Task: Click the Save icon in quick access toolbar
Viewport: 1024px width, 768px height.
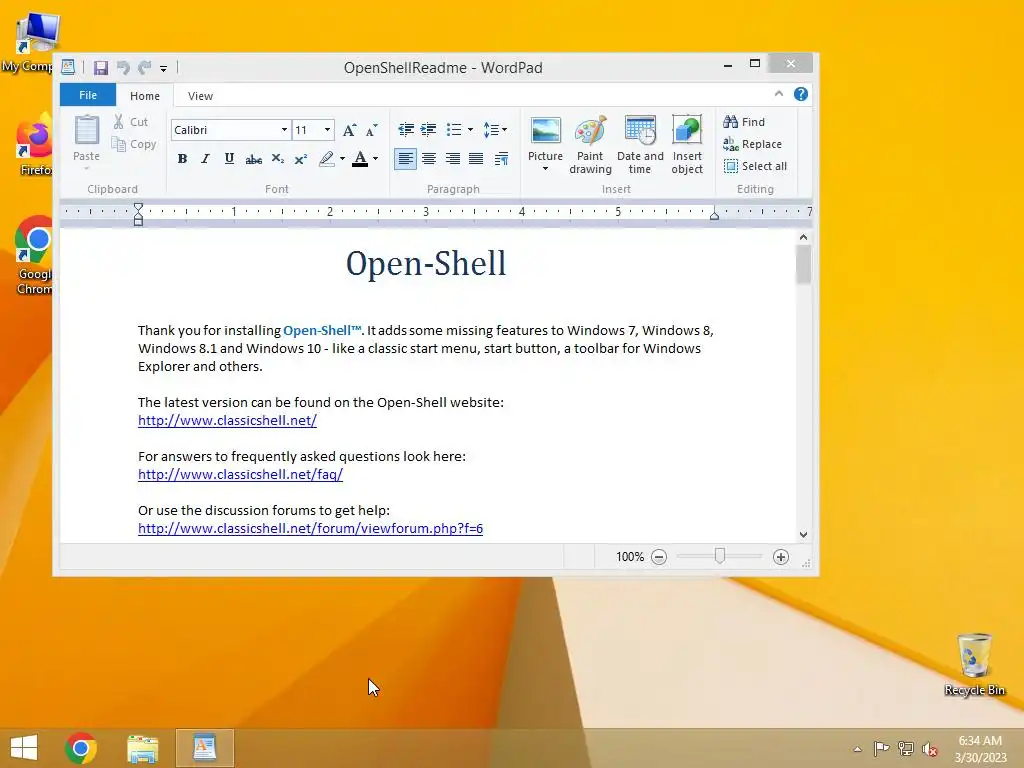Action: 101,68
